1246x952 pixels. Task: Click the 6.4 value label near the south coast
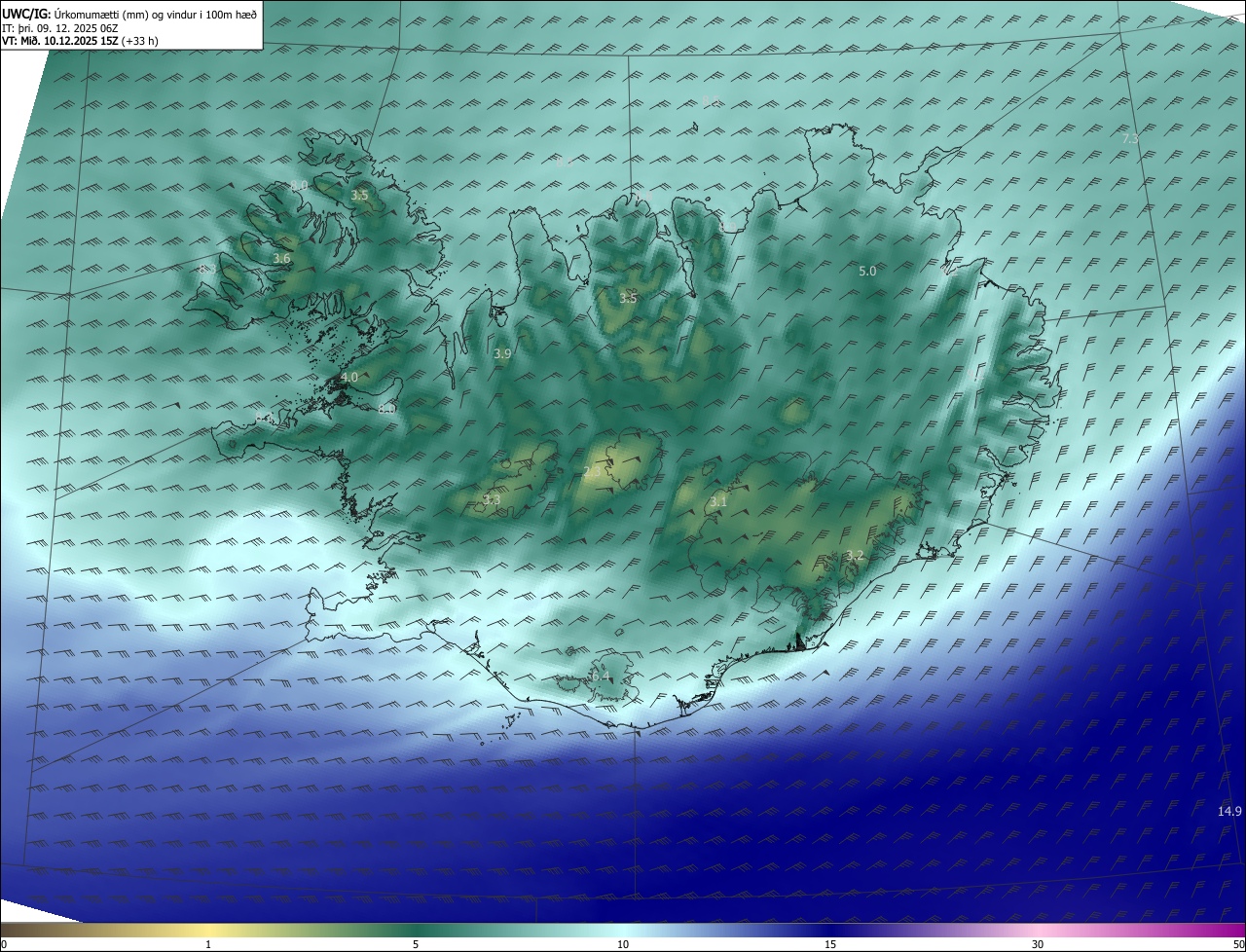tap(601, 676)
